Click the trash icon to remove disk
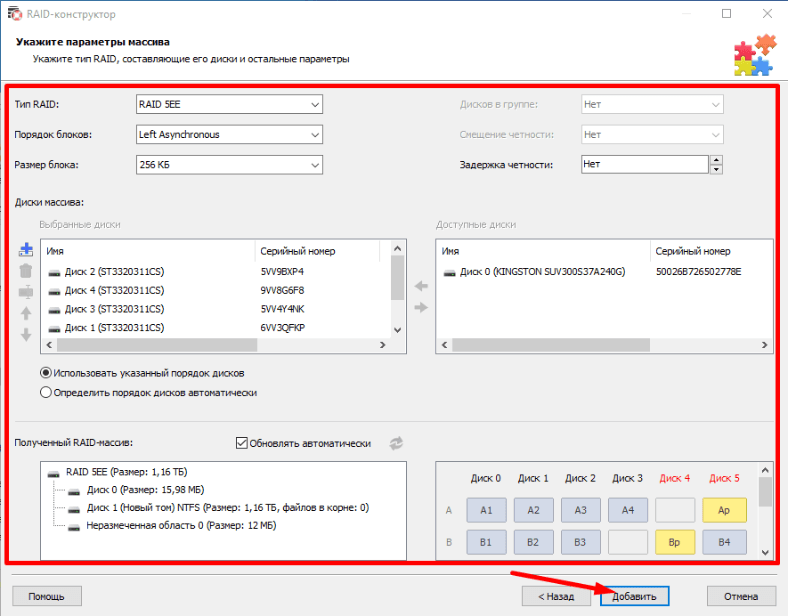This screenshot has height=616, width=788. [26, 271]
